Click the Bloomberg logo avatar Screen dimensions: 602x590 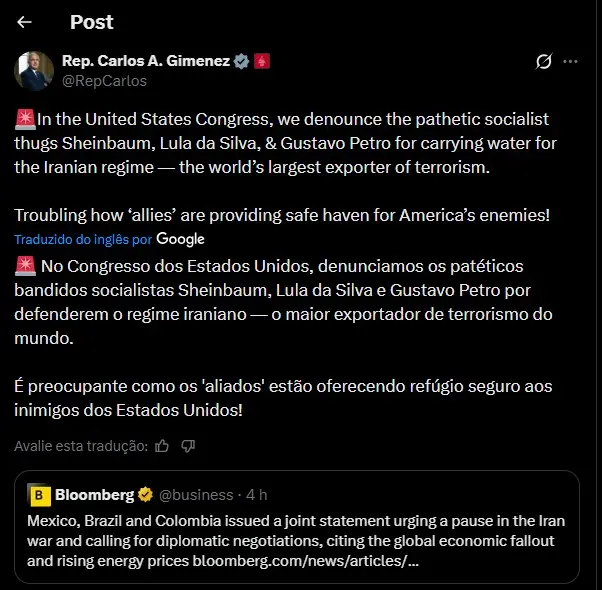click(x=40, y=495)
